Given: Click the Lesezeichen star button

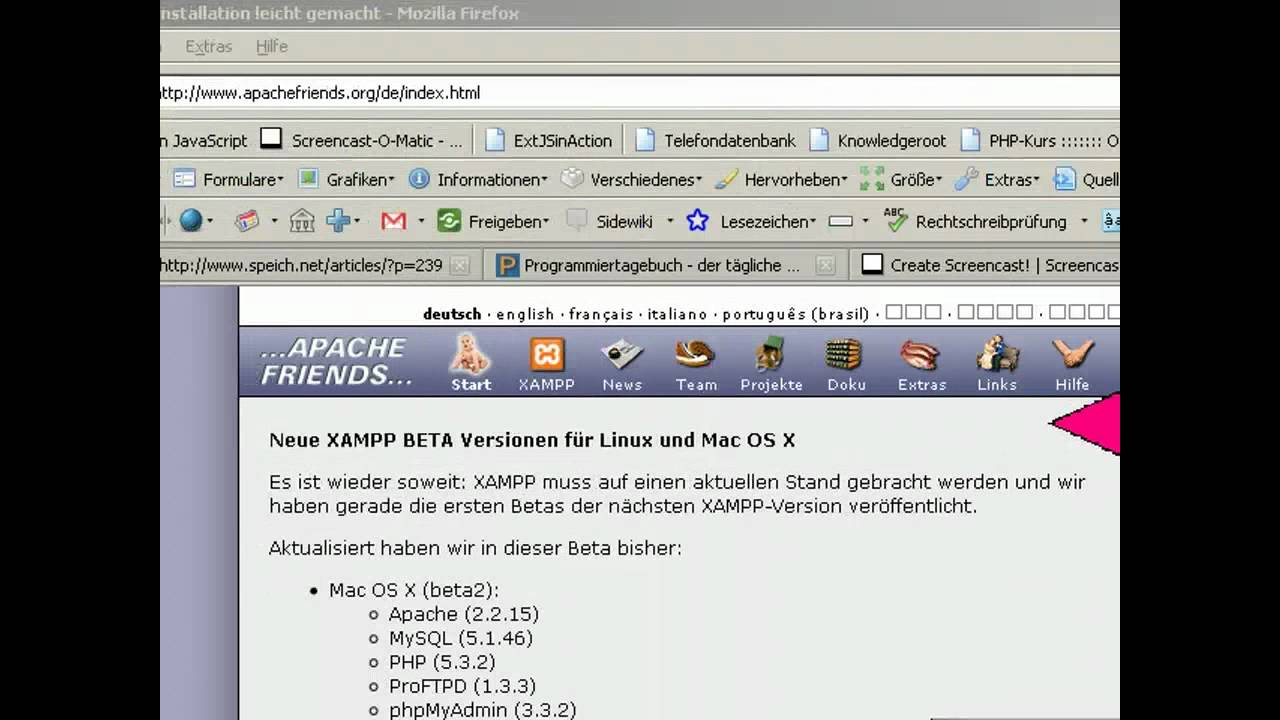Looking at the screenshot, I should 751,222.
